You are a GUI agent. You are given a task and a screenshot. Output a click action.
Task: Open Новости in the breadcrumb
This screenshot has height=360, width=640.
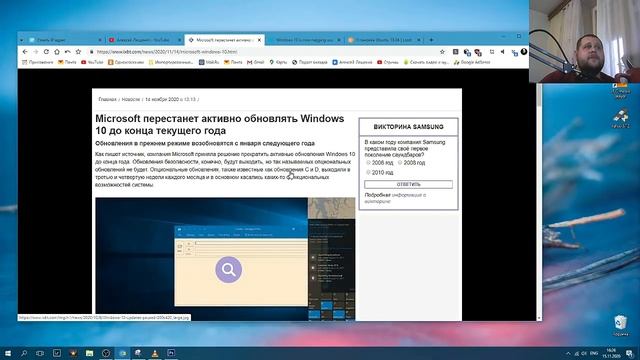pyautogui.click(x=131, y=99)
